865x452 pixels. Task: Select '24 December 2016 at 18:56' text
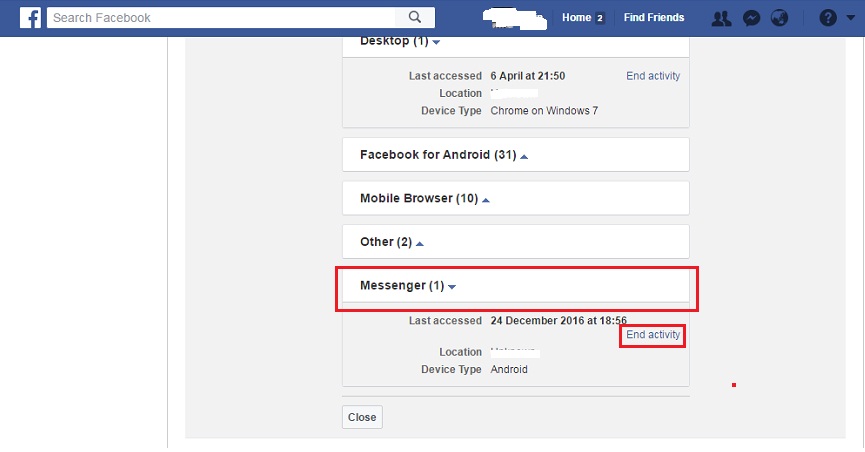click(558, 321)
